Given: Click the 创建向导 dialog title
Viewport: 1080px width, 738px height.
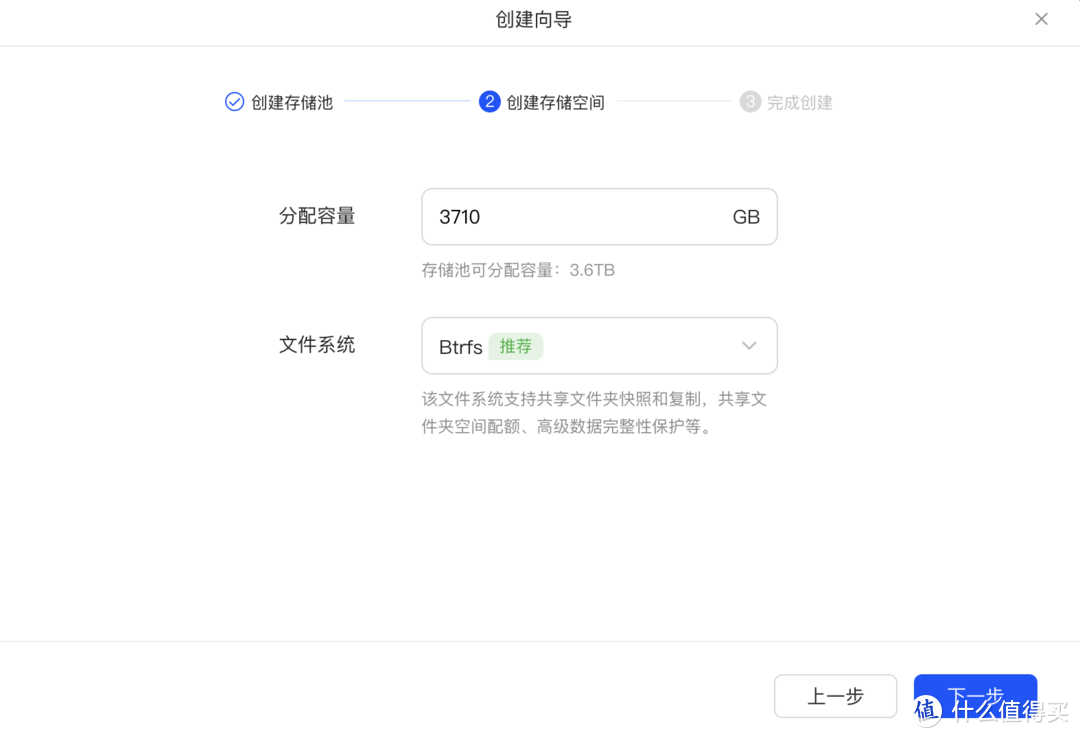Looking at the screenshot, I should (x=533, y=19).
